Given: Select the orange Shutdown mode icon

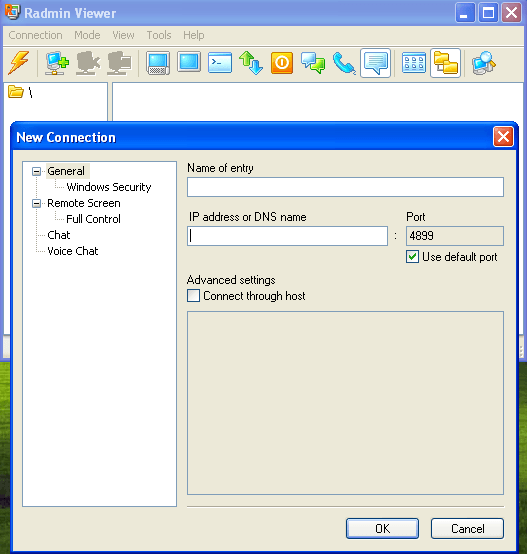Looking at the screenshot, I should [x=282, y=63].
